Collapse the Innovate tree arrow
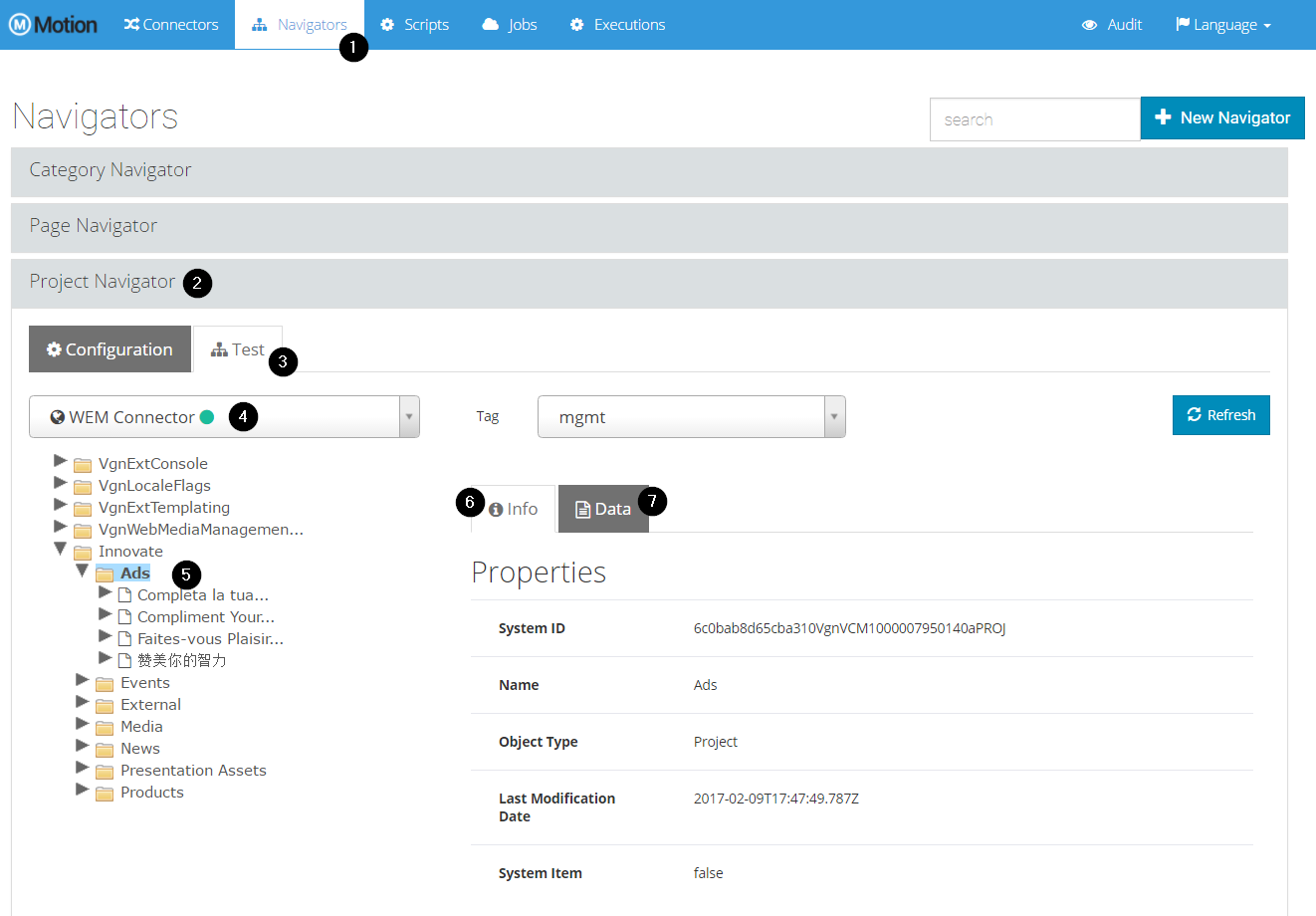Screen dimensions: 1316x916 click(60, 549)
